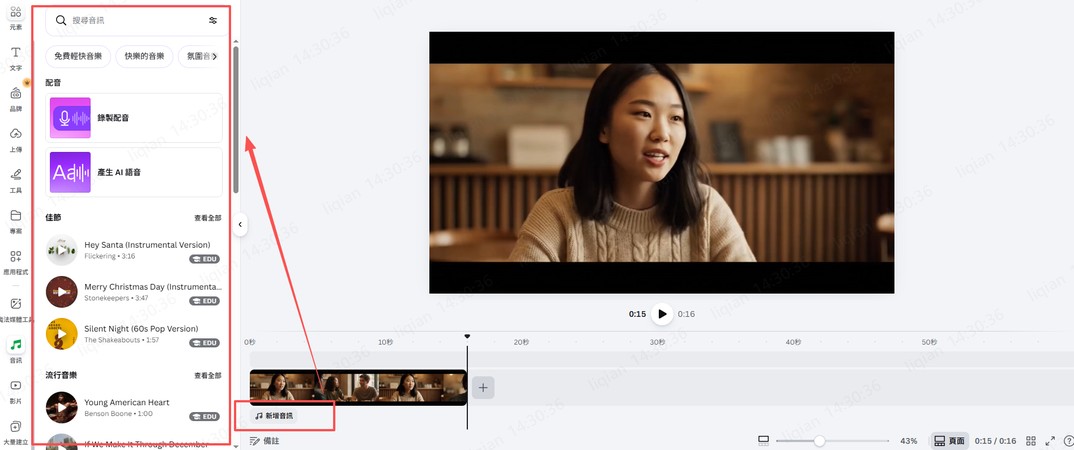The height and width of the screenshot is (450, 1074).
Task: Open 產生 AI 語音 card
Action: click(x=134, y=173)
